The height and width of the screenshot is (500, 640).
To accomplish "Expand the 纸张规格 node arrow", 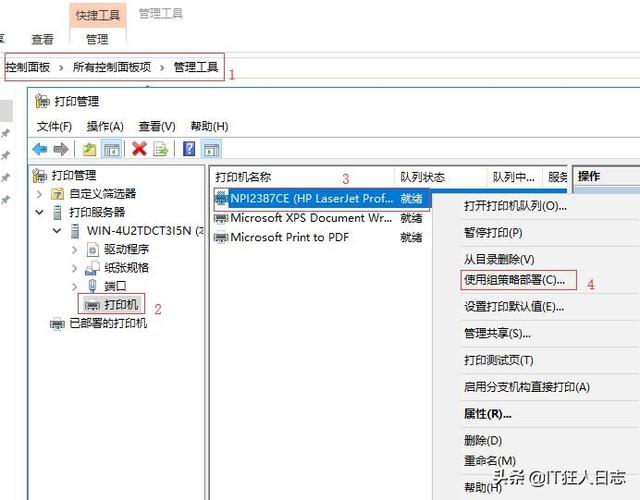I will (x=75, y=267).
